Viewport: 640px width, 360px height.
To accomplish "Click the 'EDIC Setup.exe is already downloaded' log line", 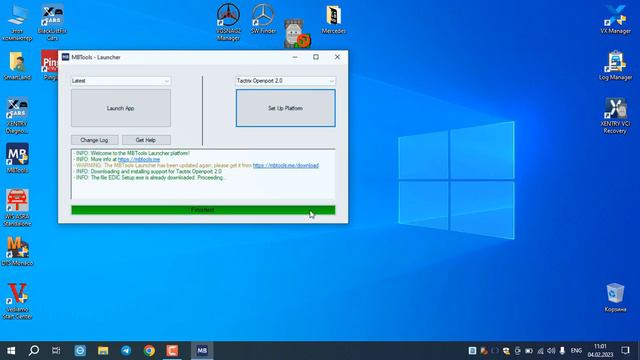I will (150, 178).
